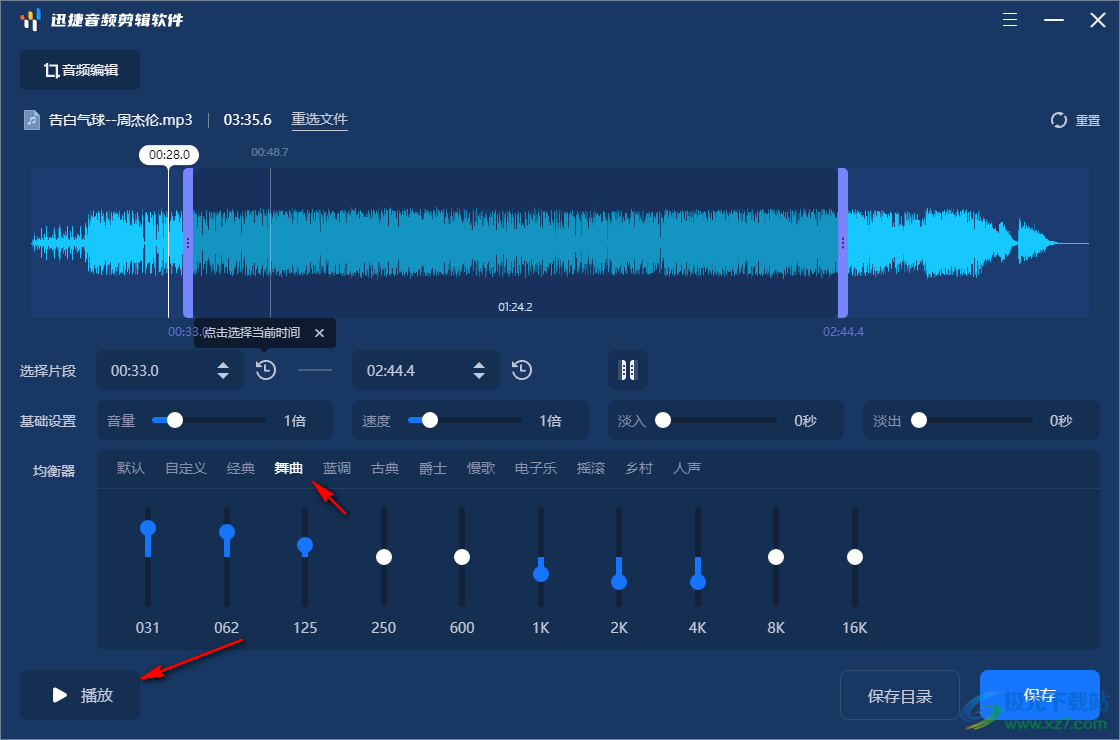1120x740 pixels.
Task: Close the 点击选择当前时间 tooltip
Action: tap(320, 333)
